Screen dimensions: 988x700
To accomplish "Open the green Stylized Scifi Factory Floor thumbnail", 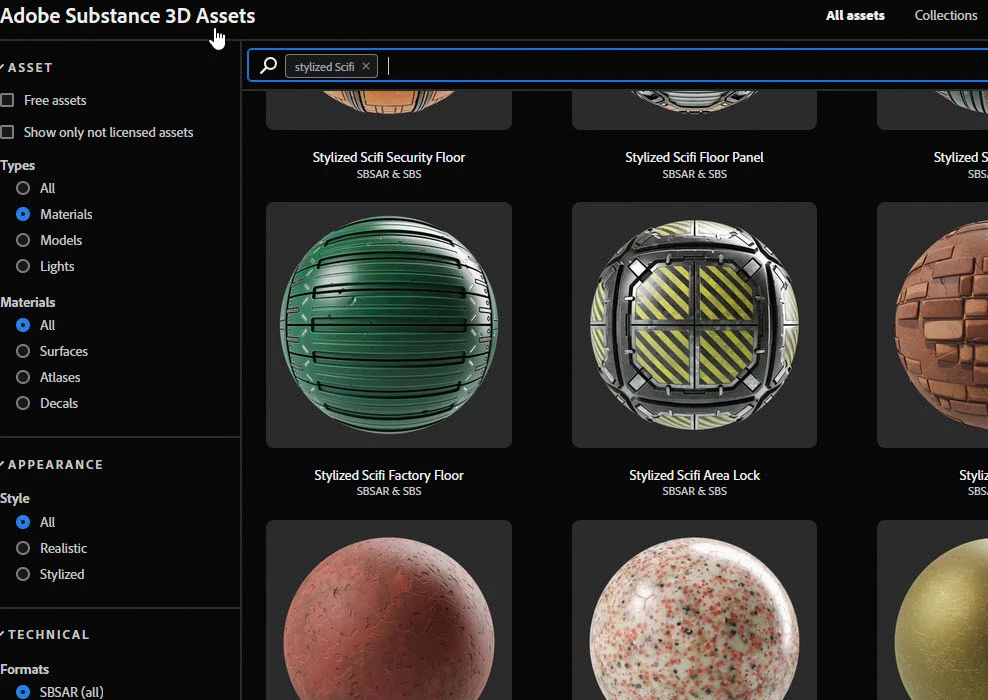I will tap(389, 324).
